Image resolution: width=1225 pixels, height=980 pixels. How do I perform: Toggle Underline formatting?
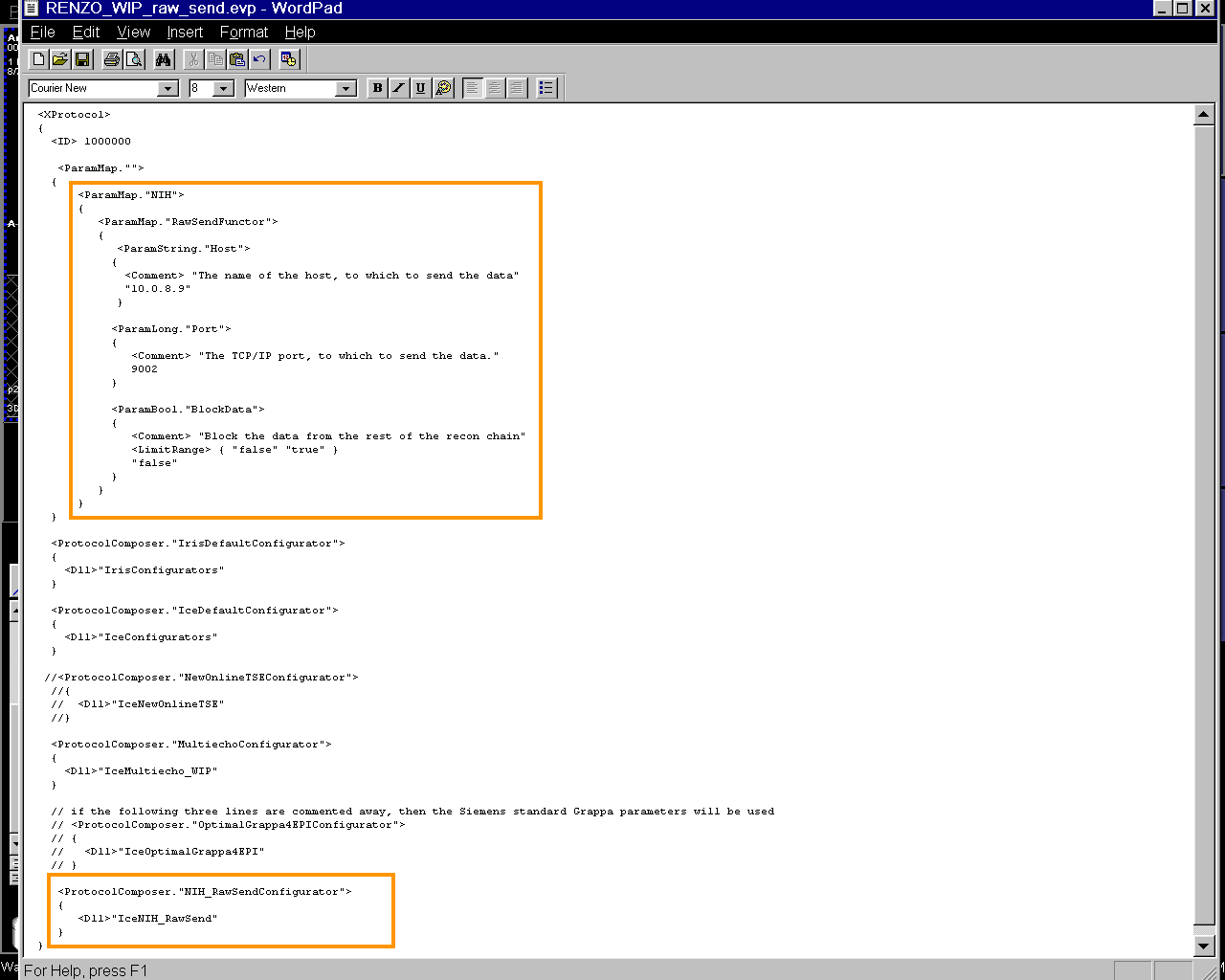(421, 88)
